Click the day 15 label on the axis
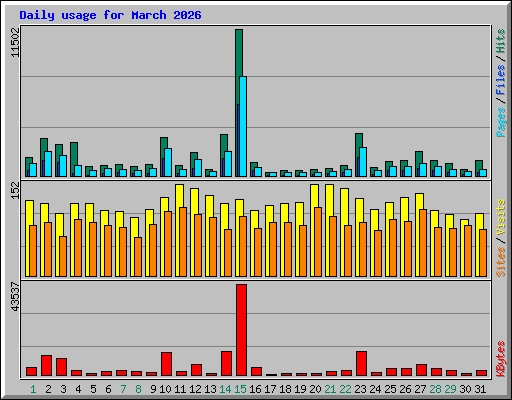The height and width of the screenshot is (400, 512). (x=240, y=389)
